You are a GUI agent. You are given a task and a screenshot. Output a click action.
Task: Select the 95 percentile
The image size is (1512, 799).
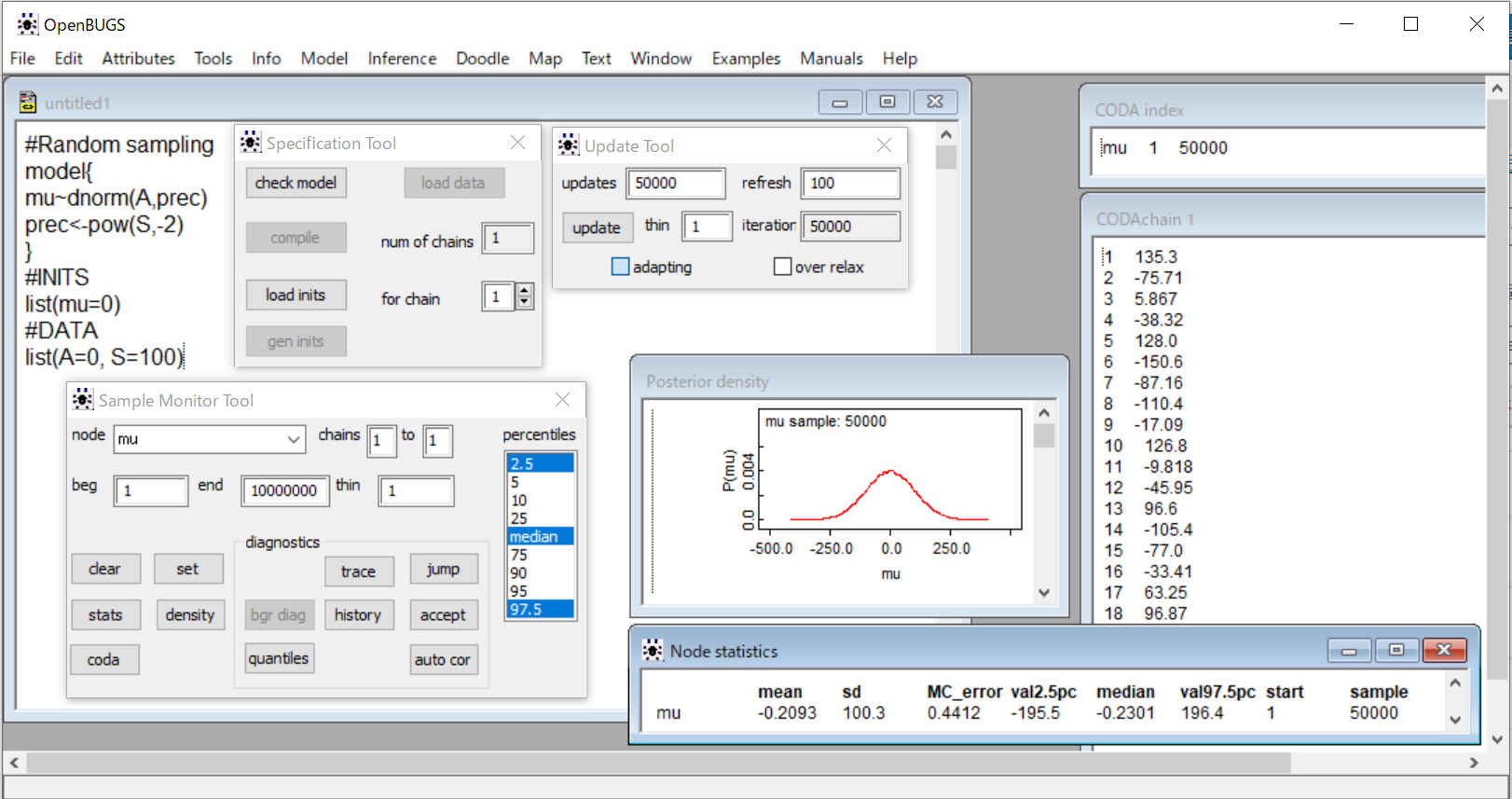click(x=541, y=591)
